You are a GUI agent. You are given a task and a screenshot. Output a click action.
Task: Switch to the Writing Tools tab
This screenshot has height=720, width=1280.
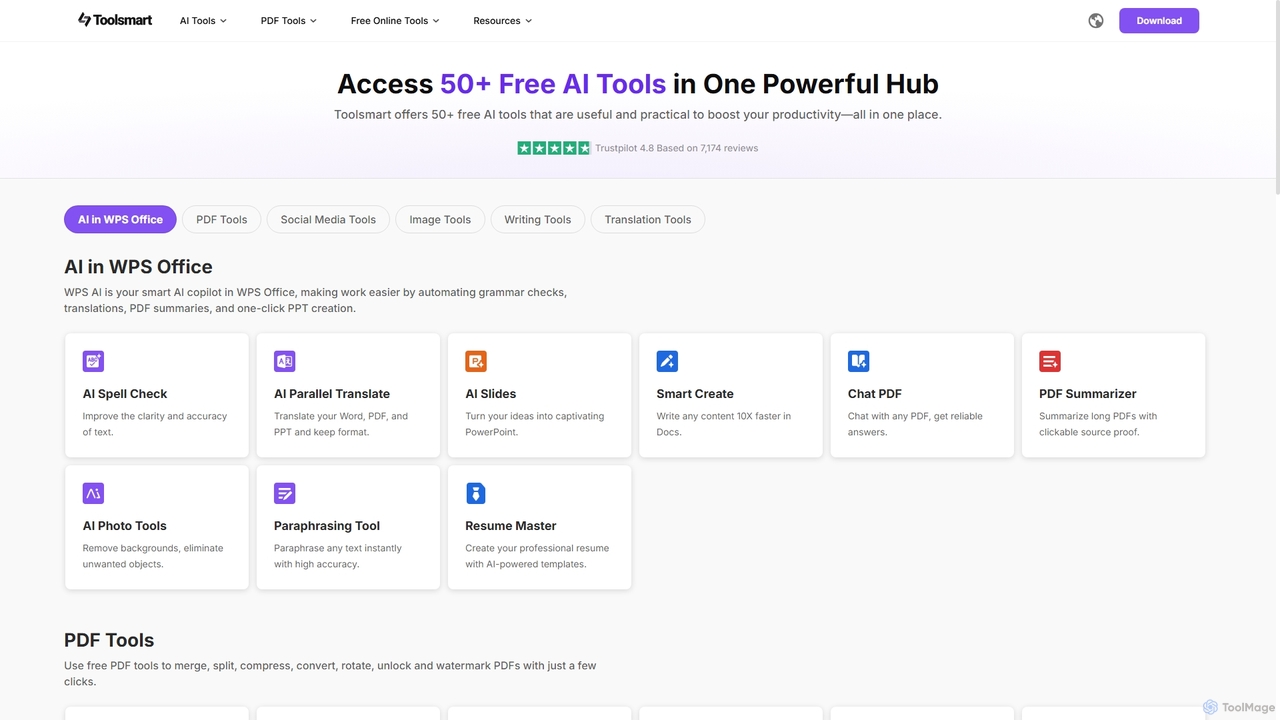tap(538, 219)
